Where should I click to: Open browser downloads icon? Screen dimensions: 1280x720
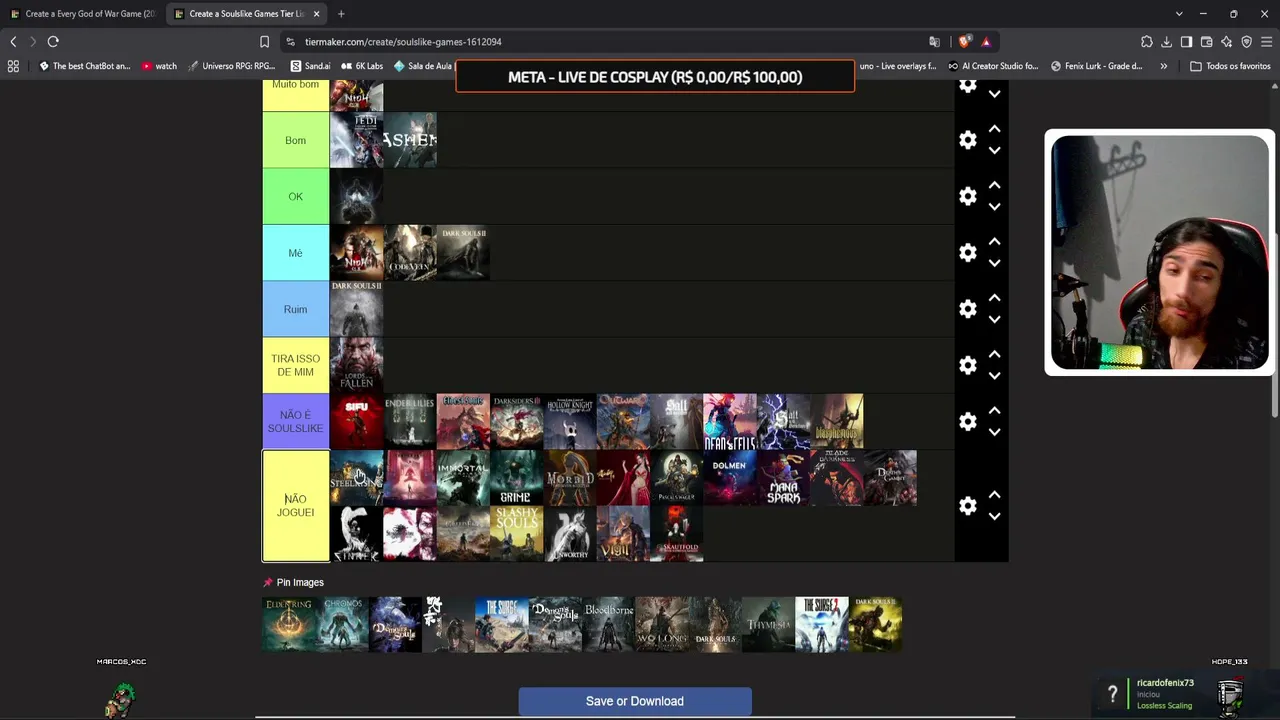click(x=1166, y=42)
